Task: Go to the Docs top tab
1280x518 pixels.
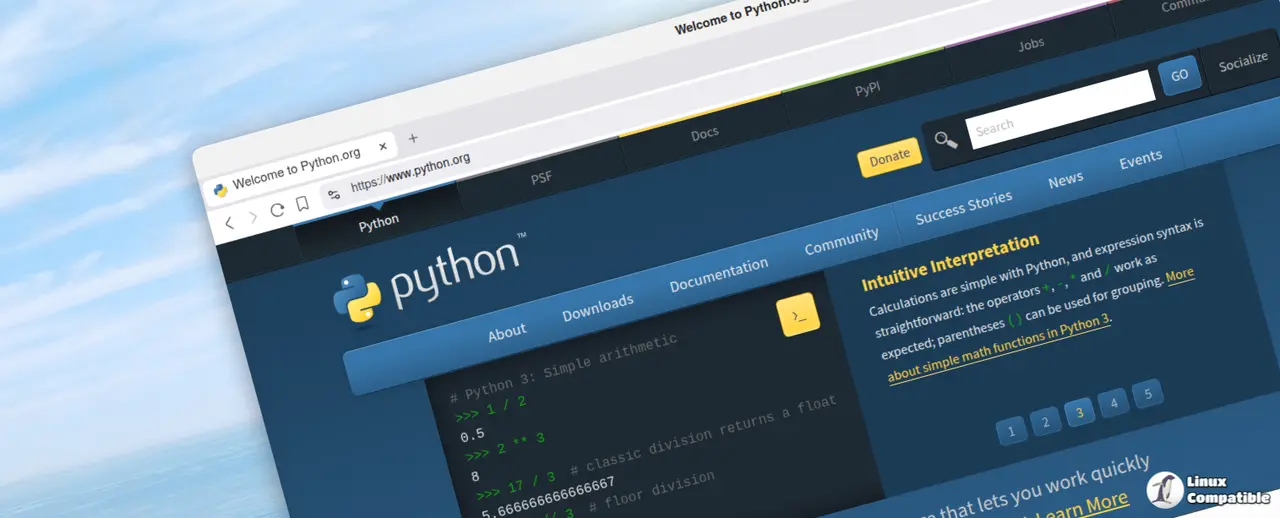Action: [705, 133]
